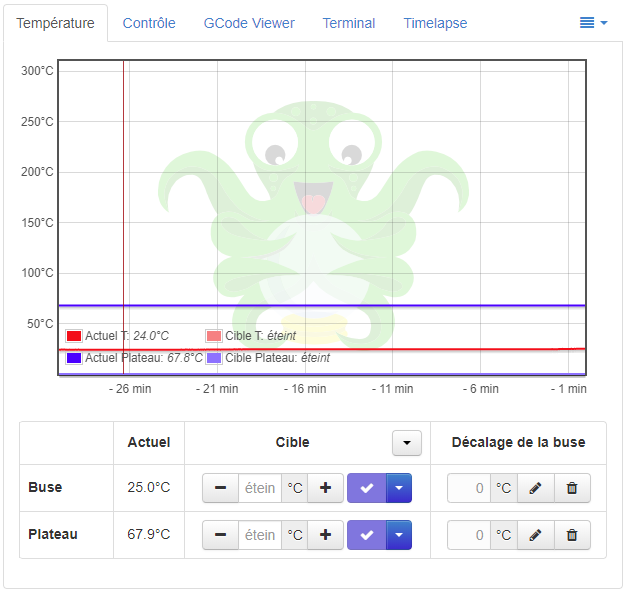Click the blue Actuel Plateau legend swatch
Viewport: 632px width, 600px height.
[74, 358]
